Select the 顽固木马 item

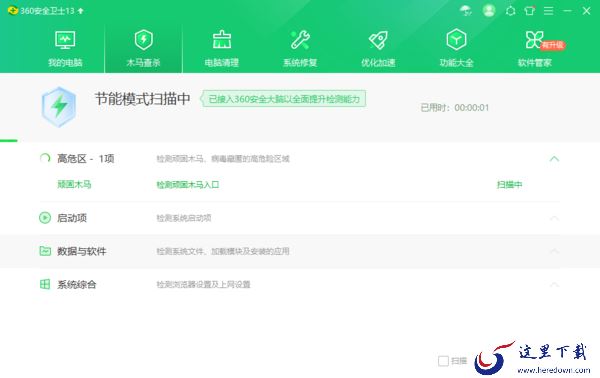(x=74, y=184)
